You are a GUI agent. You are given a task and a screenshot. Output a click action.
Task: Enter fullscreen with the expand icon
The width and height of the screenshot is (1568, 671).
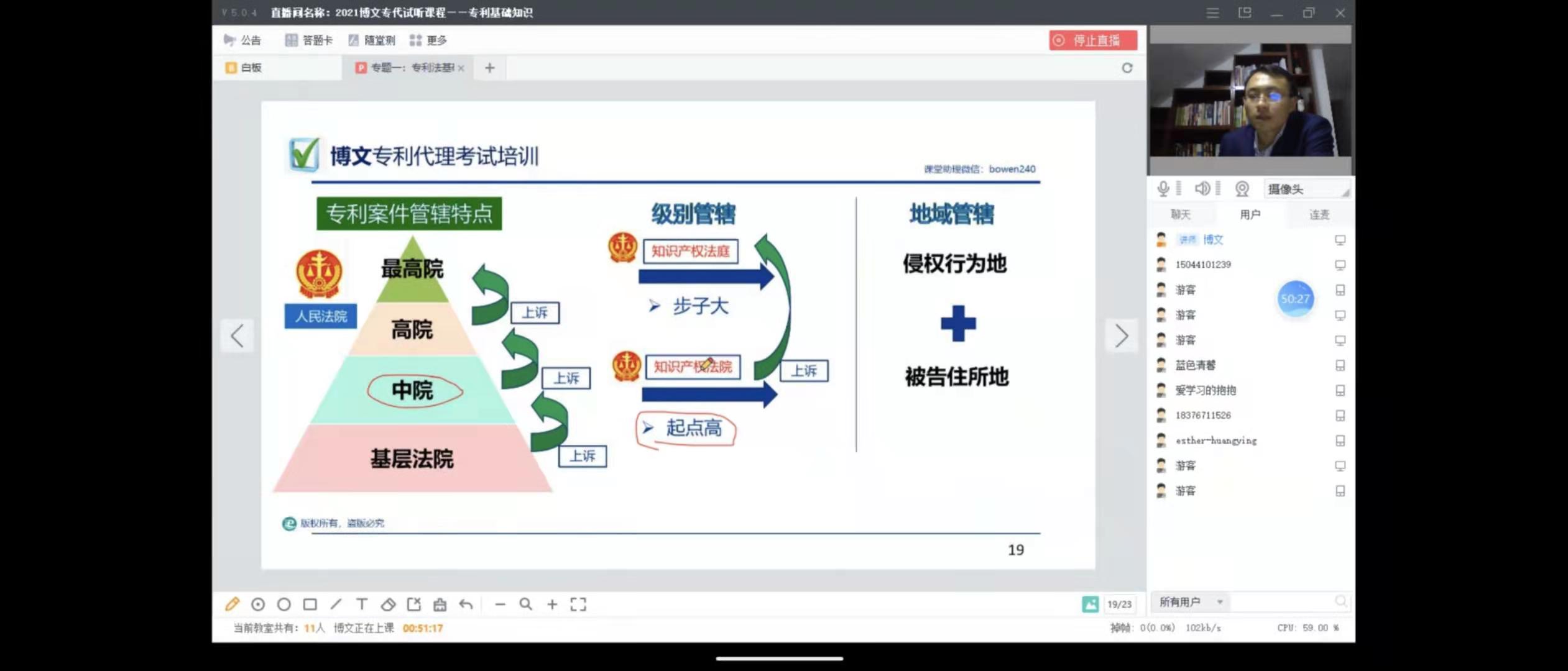[x=578, y=604]
